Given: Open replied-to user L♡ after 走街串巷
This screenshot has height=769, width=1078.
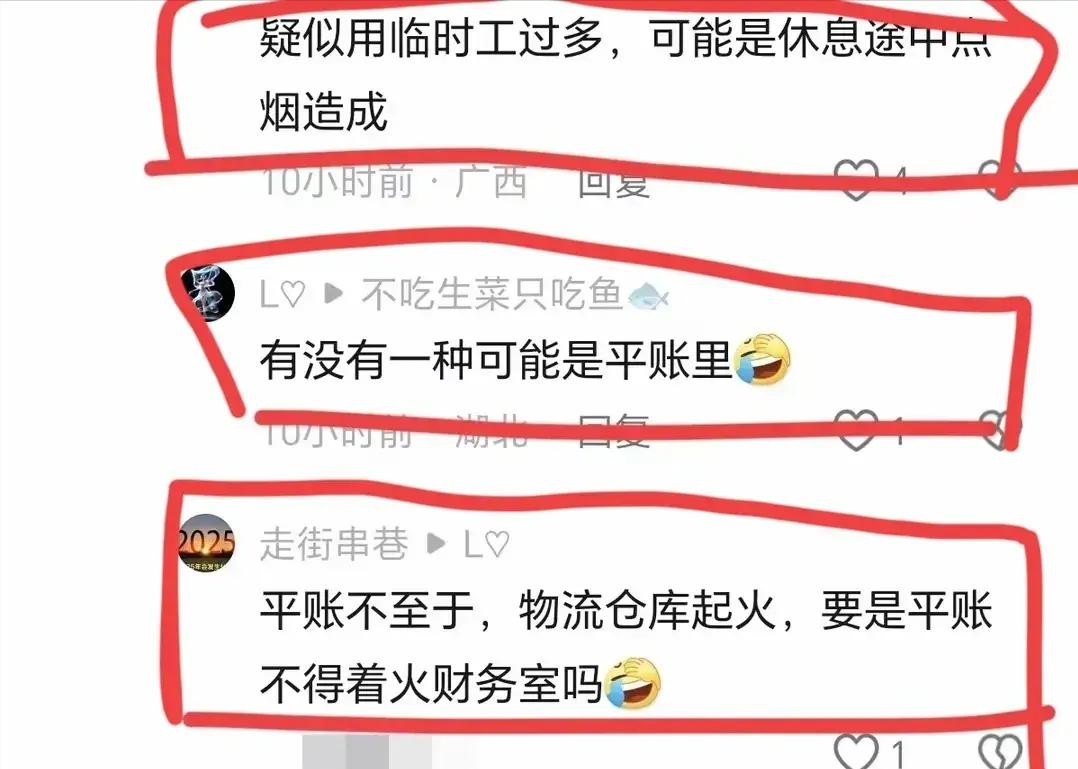Looking at the screenshot, I should coord(486,544).
